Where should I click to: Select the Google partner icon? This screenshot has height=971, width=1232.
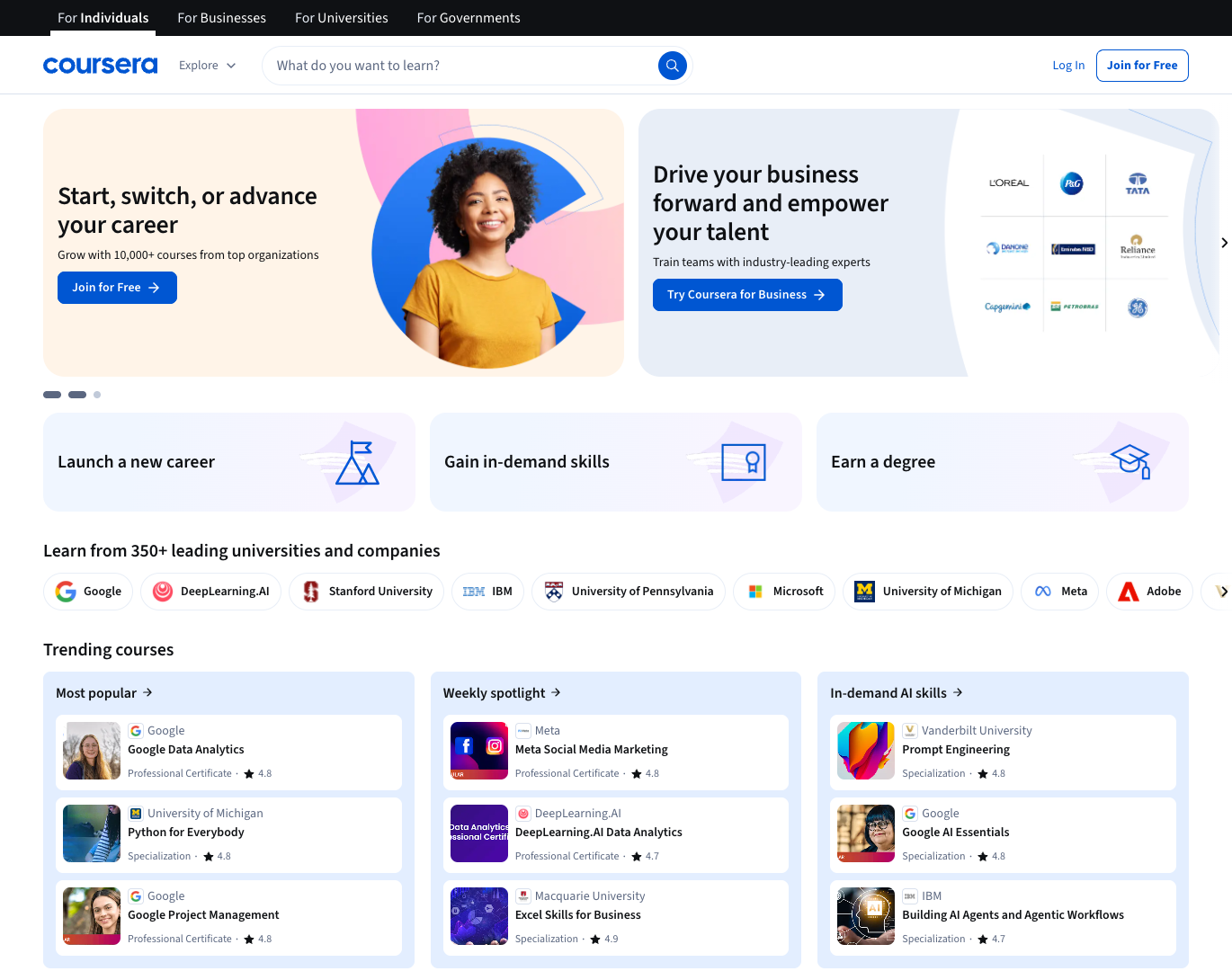[x=65, y=591]
